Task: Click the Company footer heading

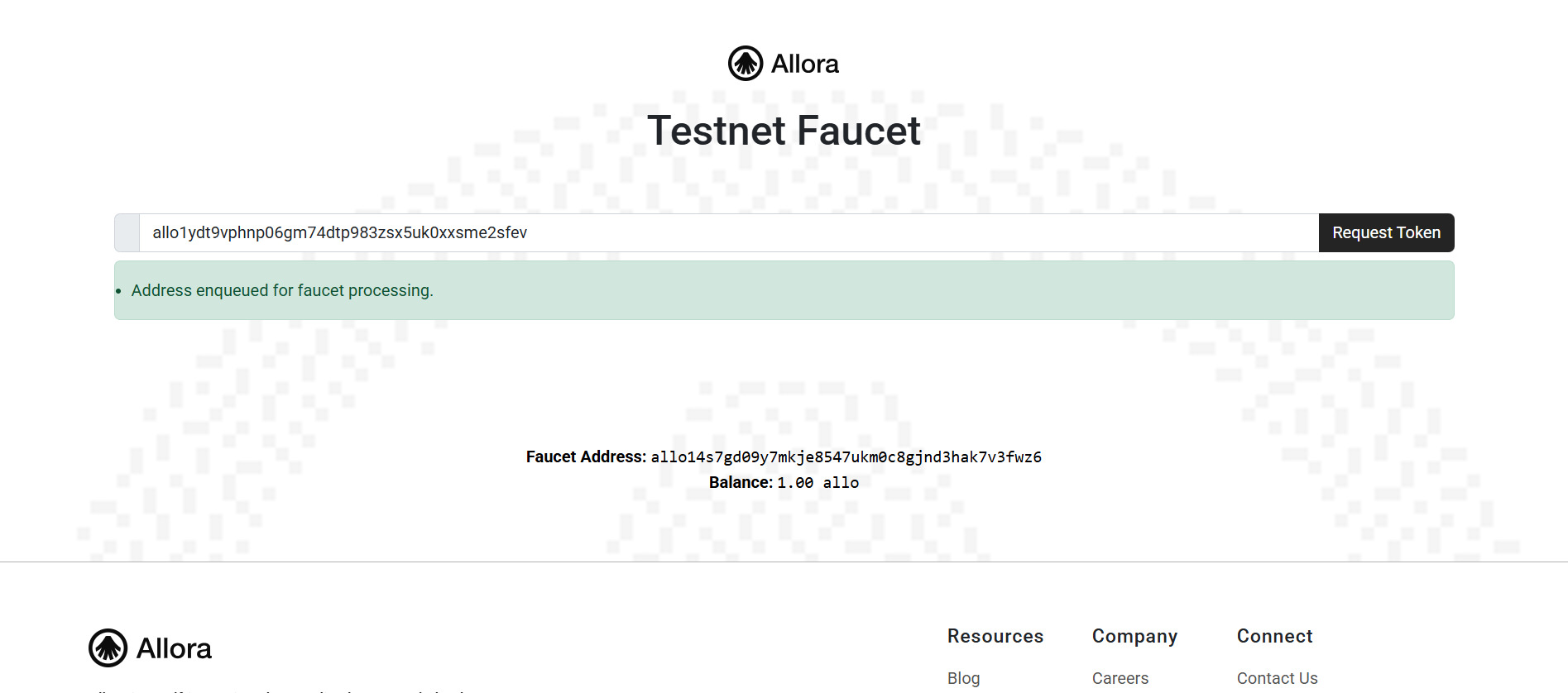Action: click(x=1134, y=636)
